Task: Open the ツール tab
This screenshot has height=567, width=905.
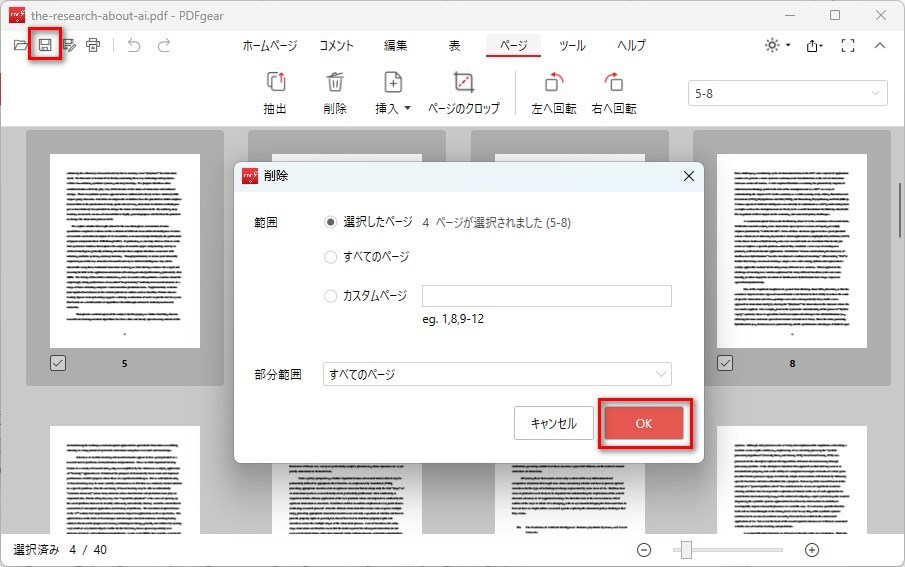Action: (572, 46)
